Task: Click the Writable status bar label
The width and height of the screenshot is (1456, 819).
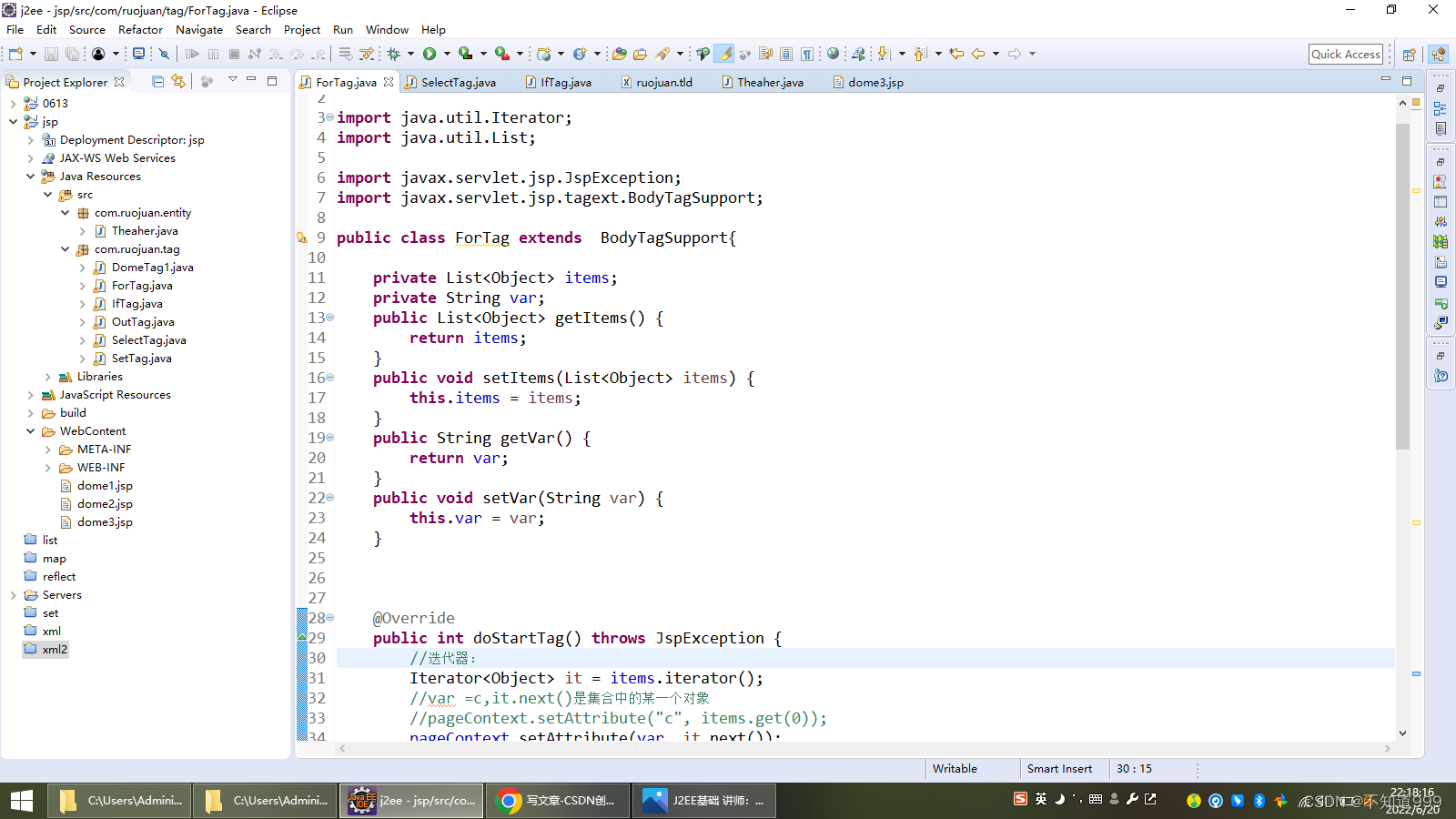Action: pos(954,769)
